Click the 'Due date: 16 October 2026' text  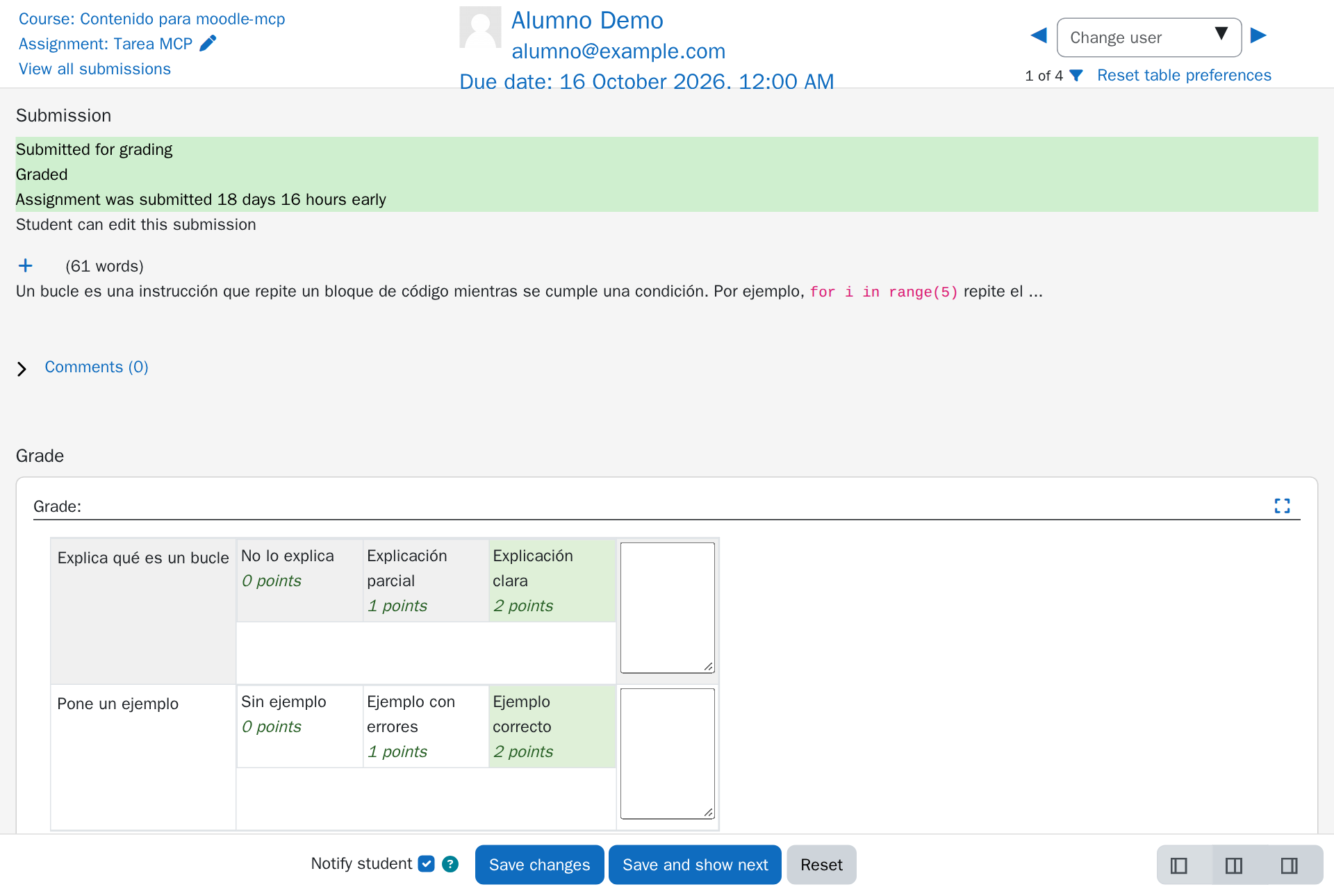647,81
